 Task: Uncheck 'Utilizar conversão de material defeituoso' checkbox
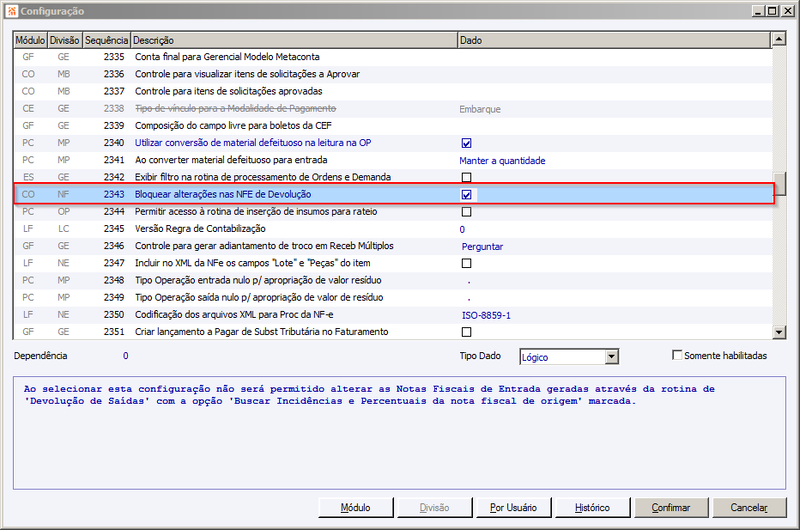tap(466, 143)
